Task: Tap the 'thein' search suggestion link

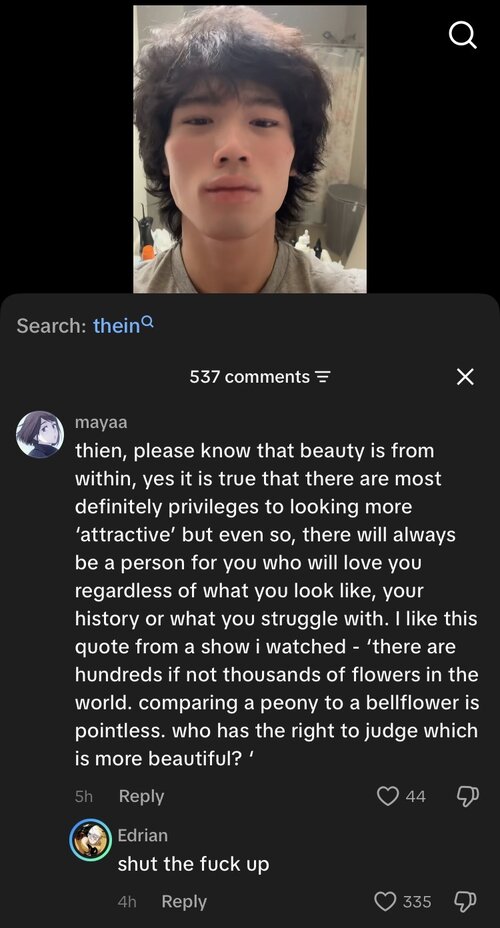Action: click(x=116, y=326)
